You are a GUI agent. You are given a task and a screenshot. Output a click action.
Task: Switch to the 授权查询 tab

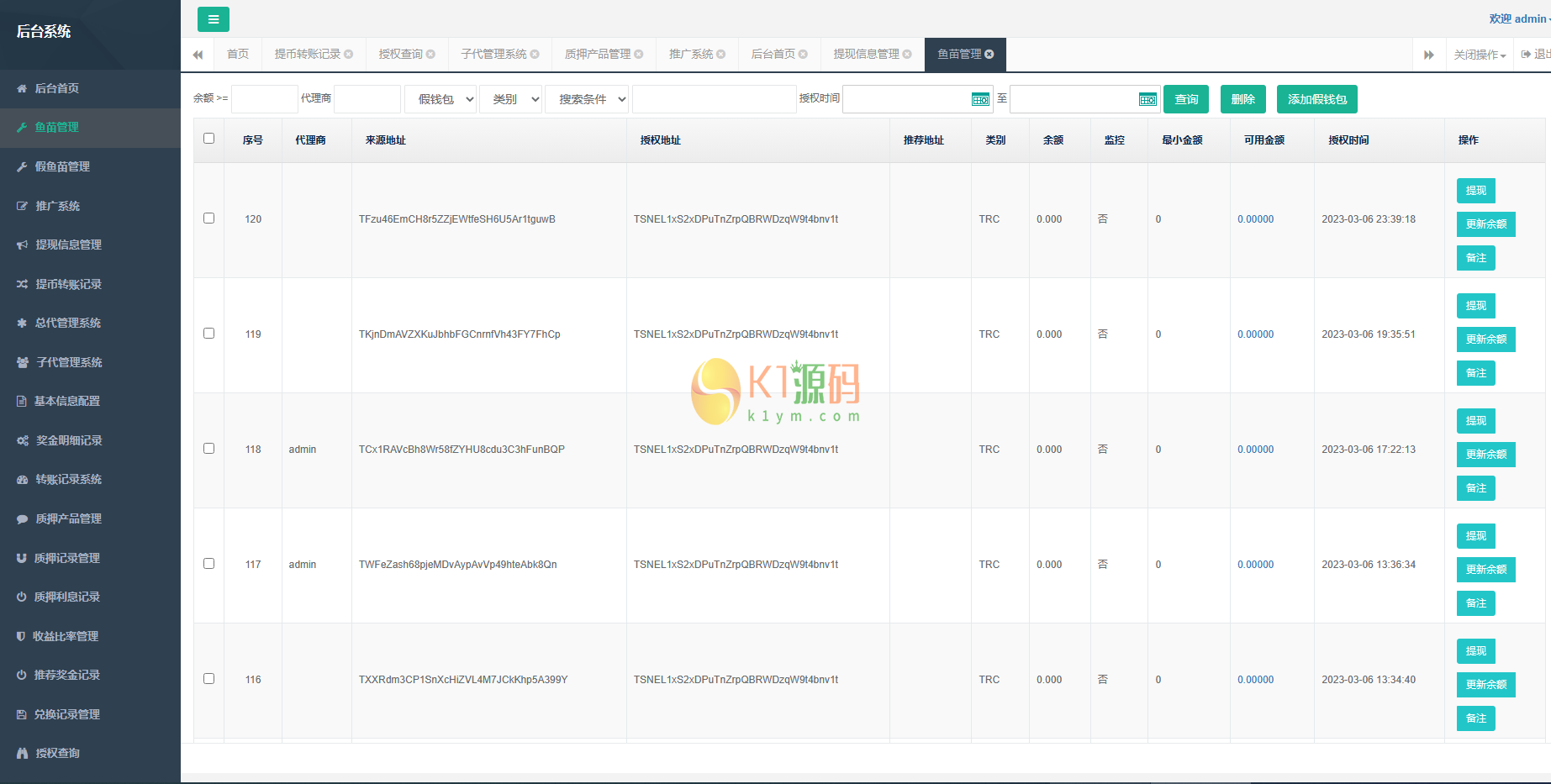400,55
